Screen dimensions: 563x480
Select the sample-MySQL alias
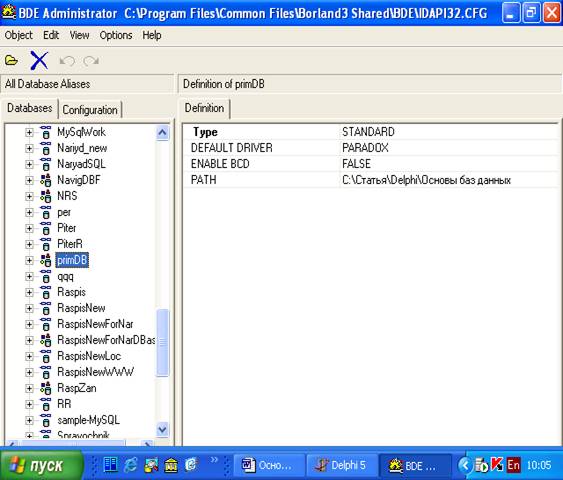coord(88,420)
